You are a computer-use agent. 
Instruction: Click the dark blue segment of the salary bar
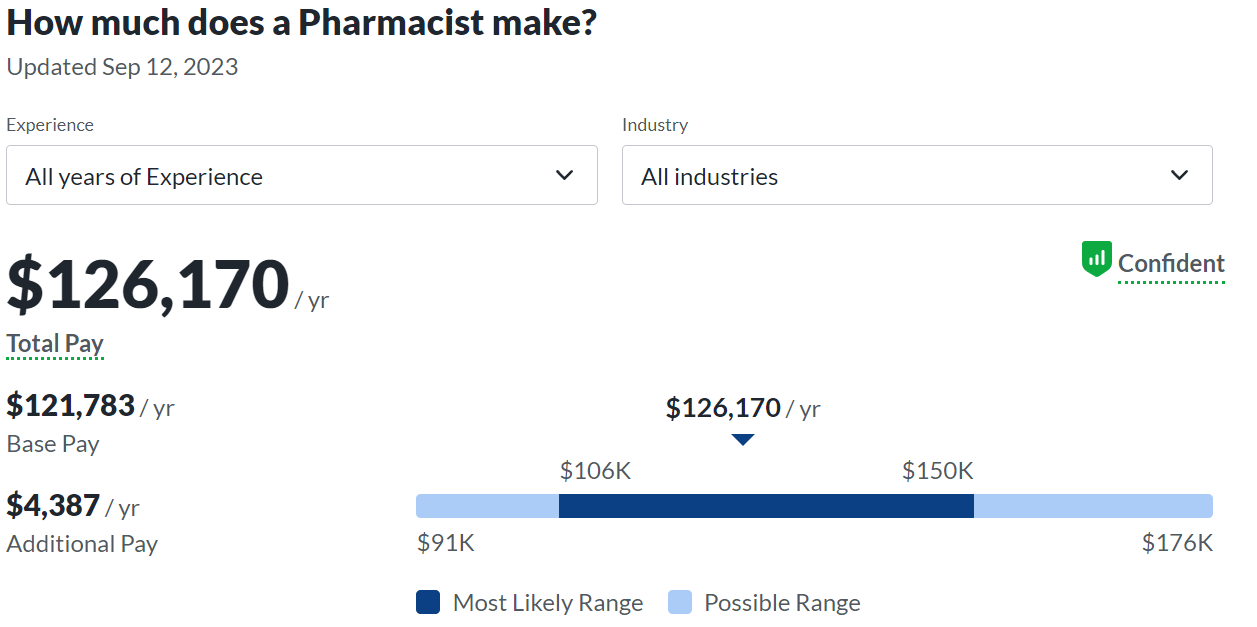tap(765, 506)
